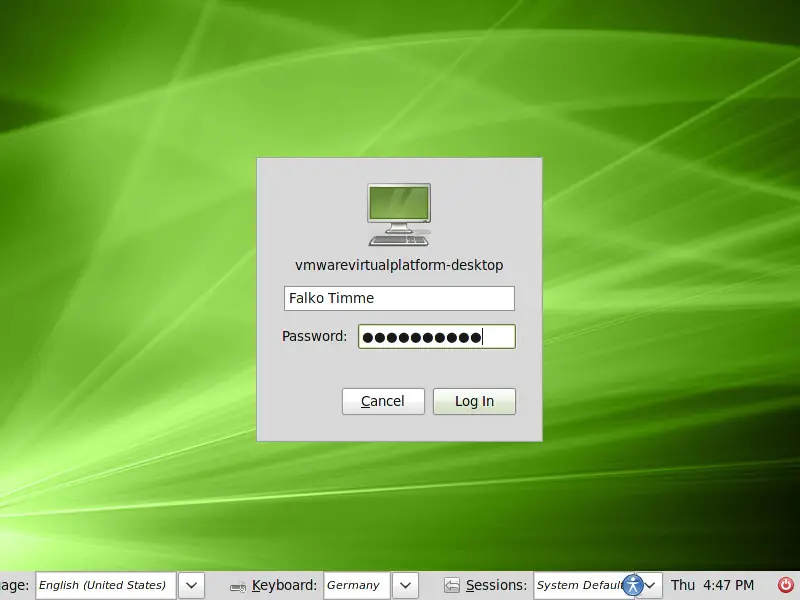Image resolution: width=800 pixels, height=600 pixels.
Task: Click the Sessions label text
Action: [496, 585]
